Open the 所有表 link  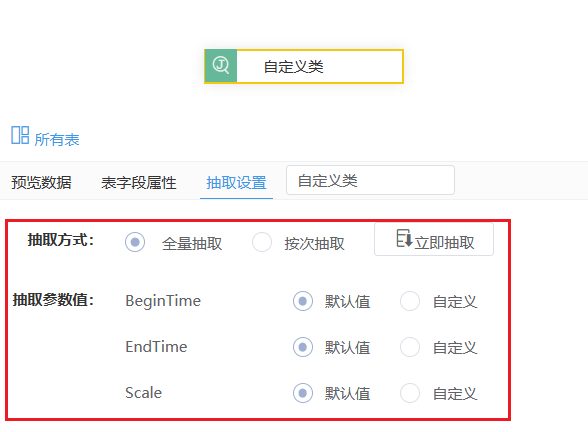pyautogui.click(x=57, y=140)
